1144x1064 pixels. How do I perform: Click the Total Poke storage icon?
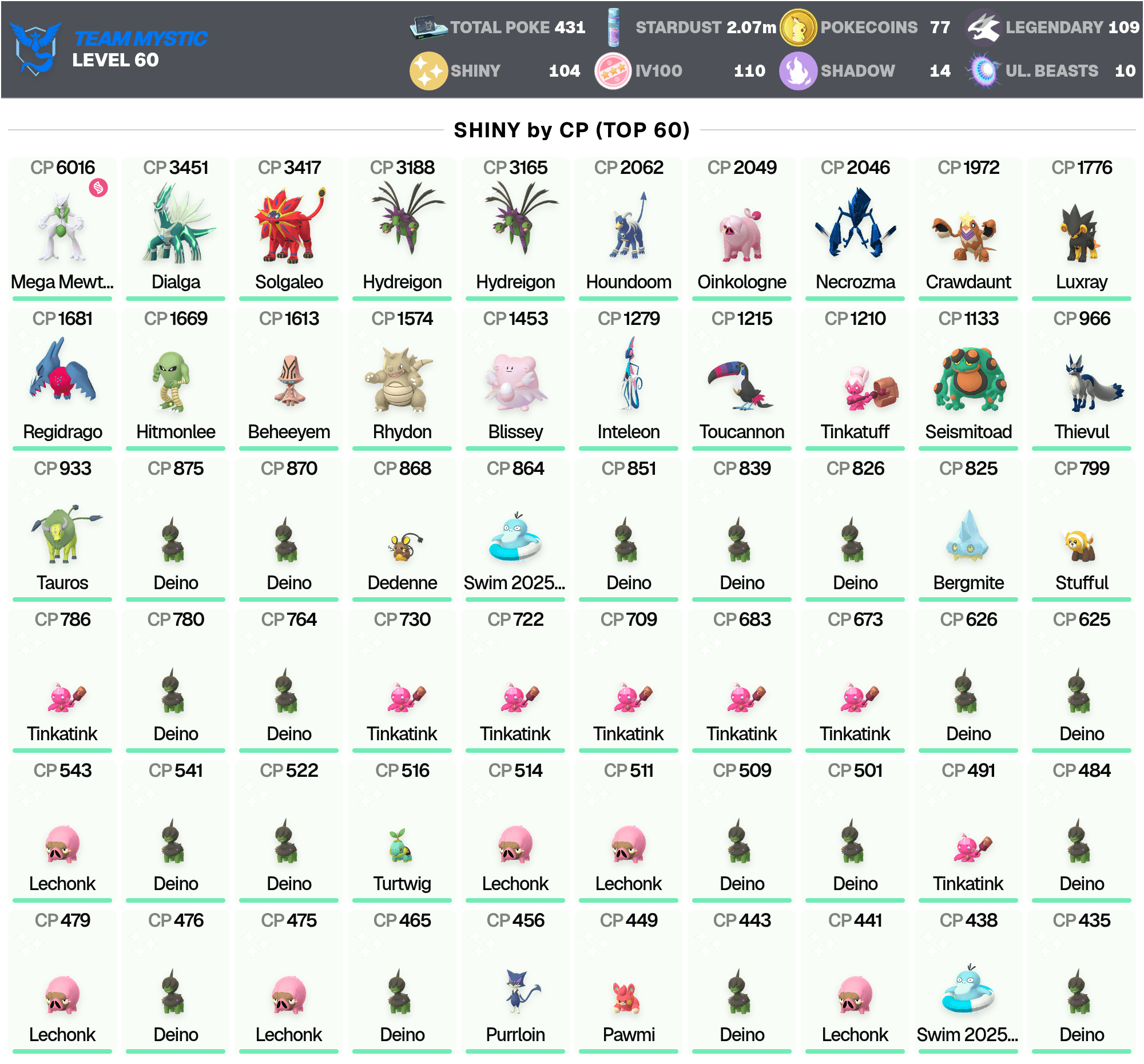point(428,27)
